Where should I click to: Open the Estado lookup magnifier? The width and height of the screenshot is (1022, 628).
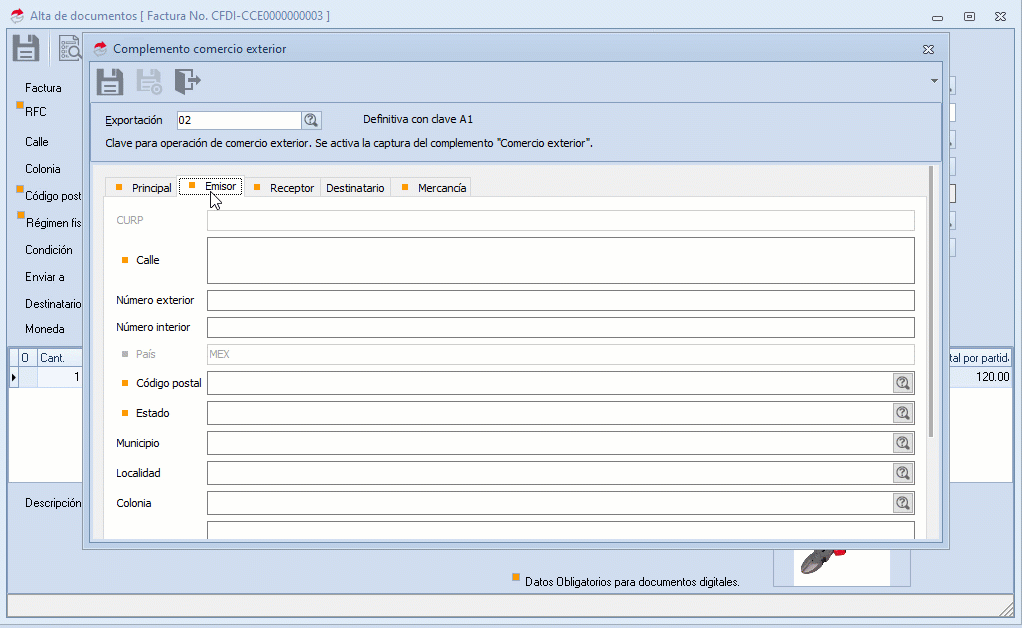(x=902, y=413)
